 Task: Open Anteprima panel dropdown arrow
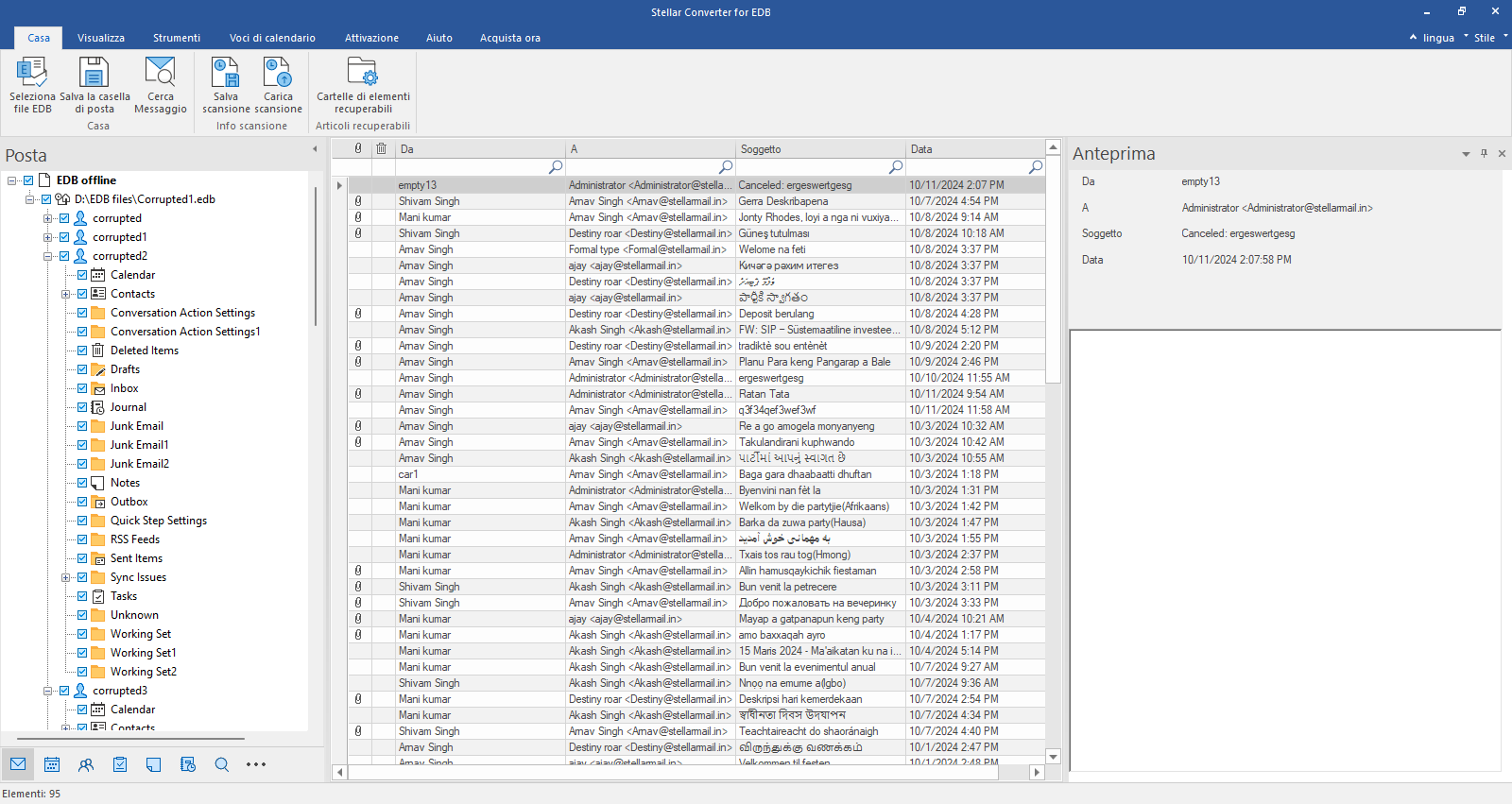(x=1466, y=154)
